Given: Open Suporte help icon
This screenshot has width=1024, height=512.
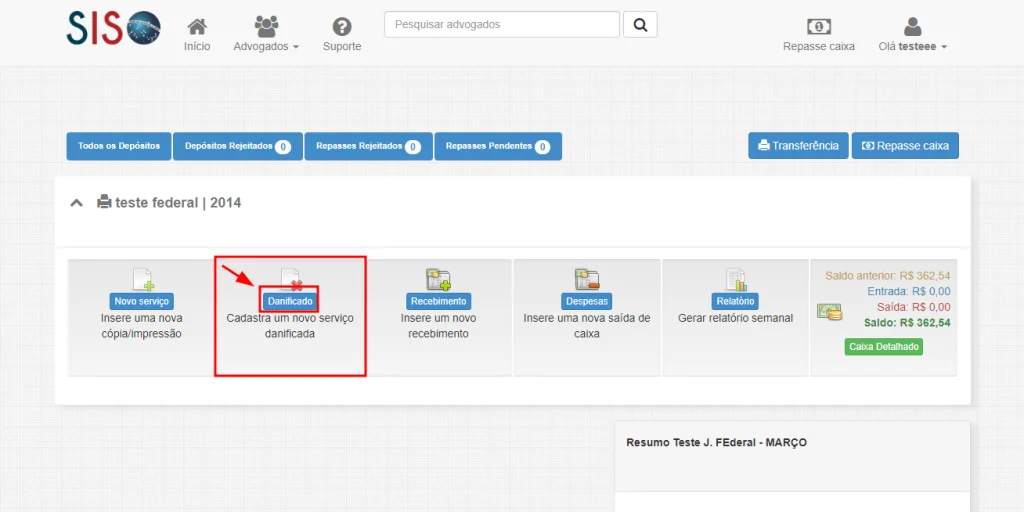Looking at the screenshot, I should point(342,27).
